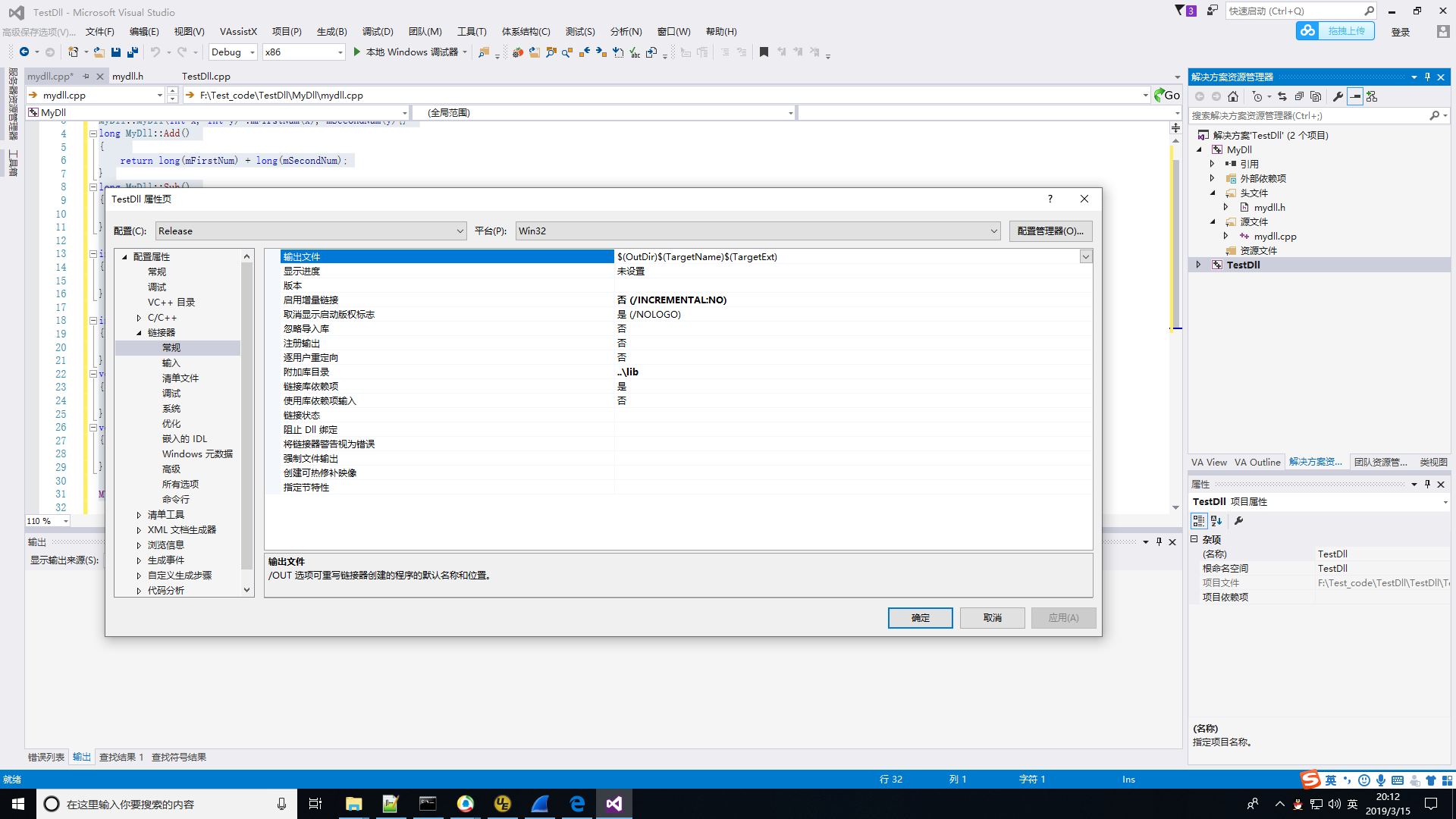Screen dimensions: 1456x819
Task: Toggle Preview Selected Items in Solution Explorer
Action: click(1355, 96)
